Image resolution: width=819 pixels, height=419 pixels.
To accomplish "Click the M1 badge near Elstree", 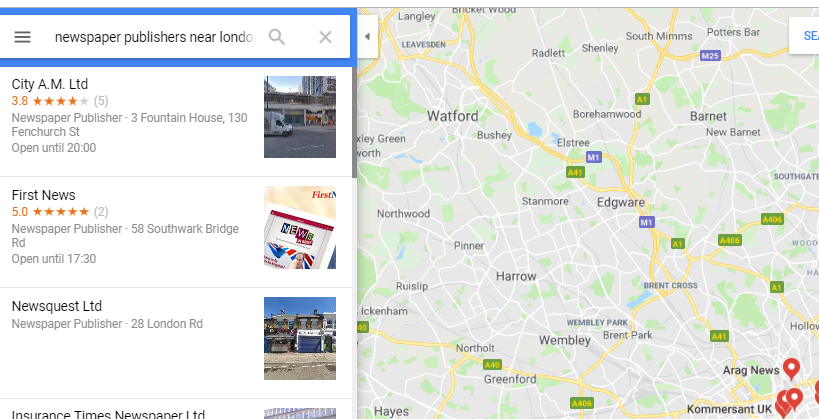I will point(593,157).
